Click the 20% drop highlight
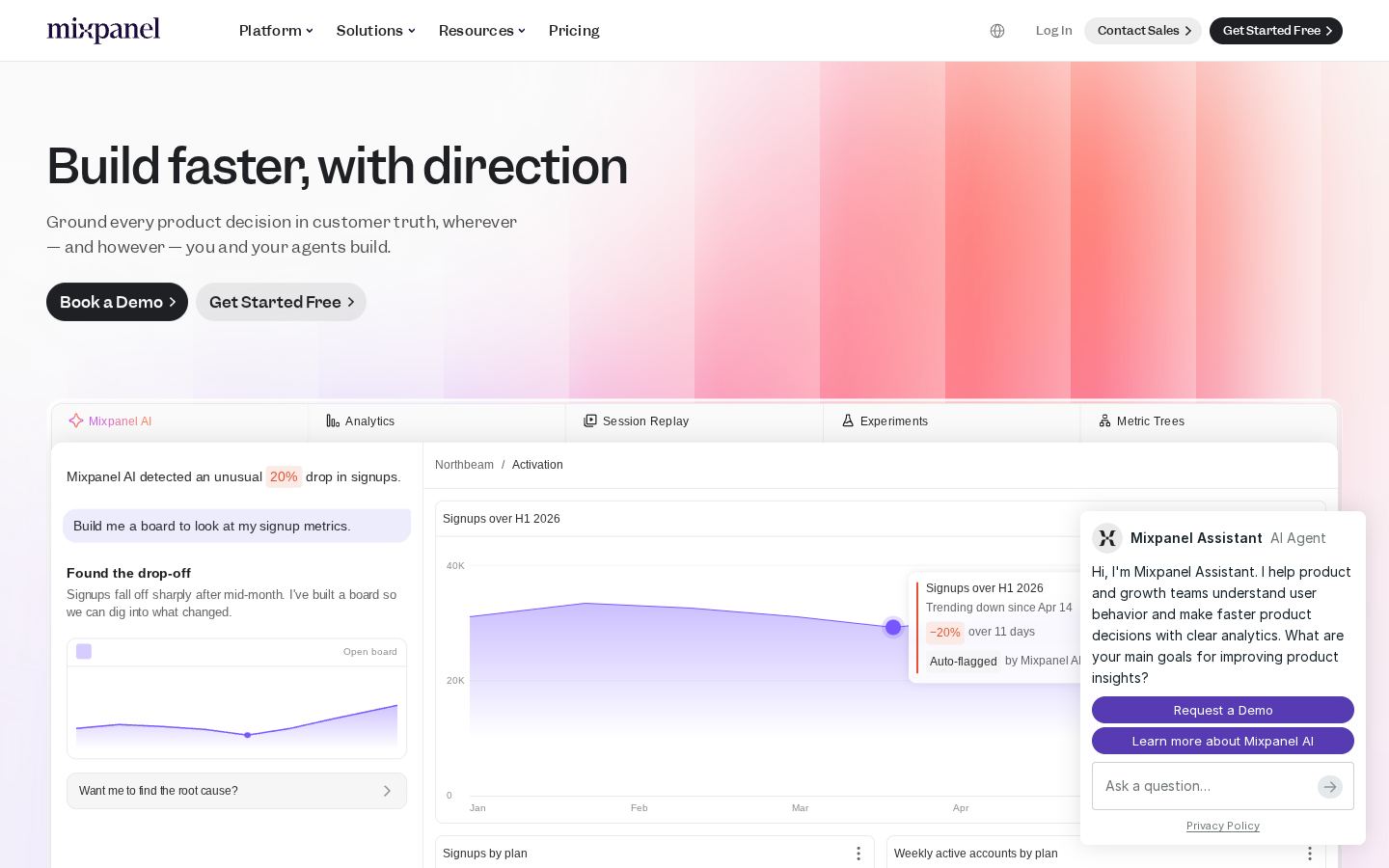 pos(284,476)
